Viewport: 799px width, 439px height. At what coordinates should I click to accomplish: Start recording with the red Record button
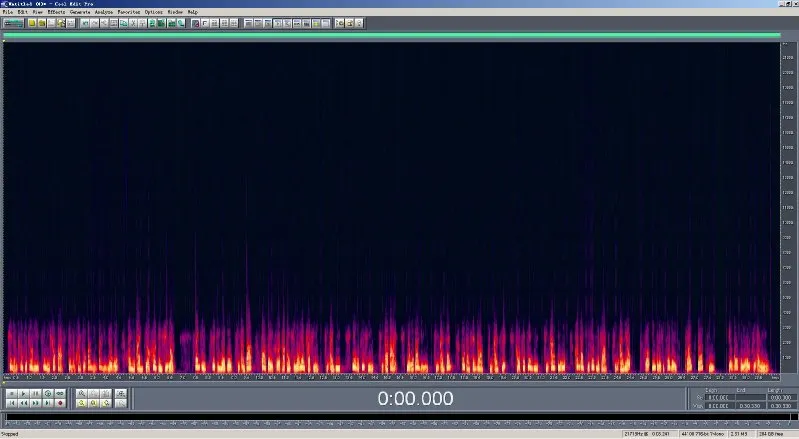[x=60, y=403]
